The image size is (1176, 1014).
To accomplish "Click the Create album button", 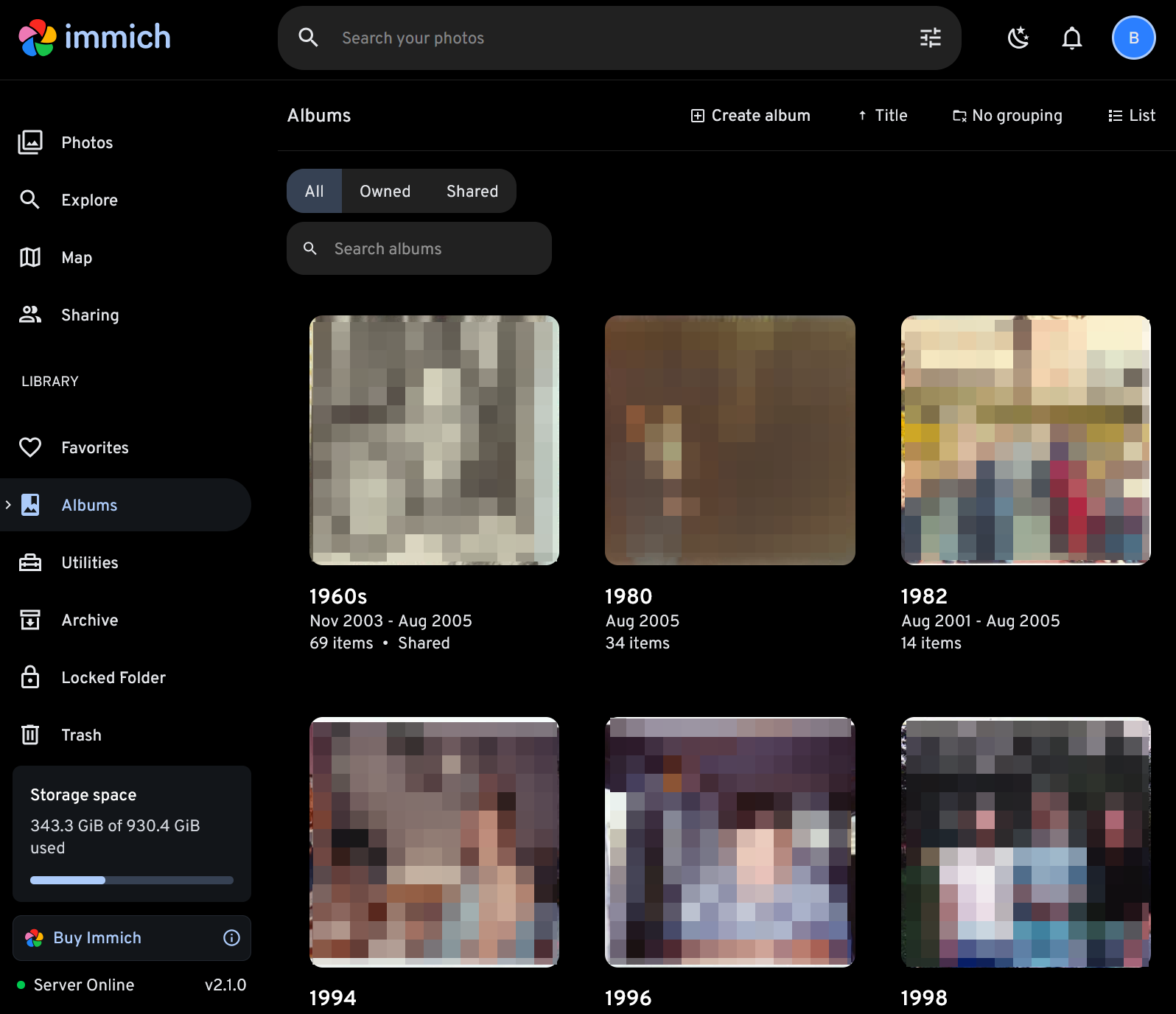I will [750, 116].
